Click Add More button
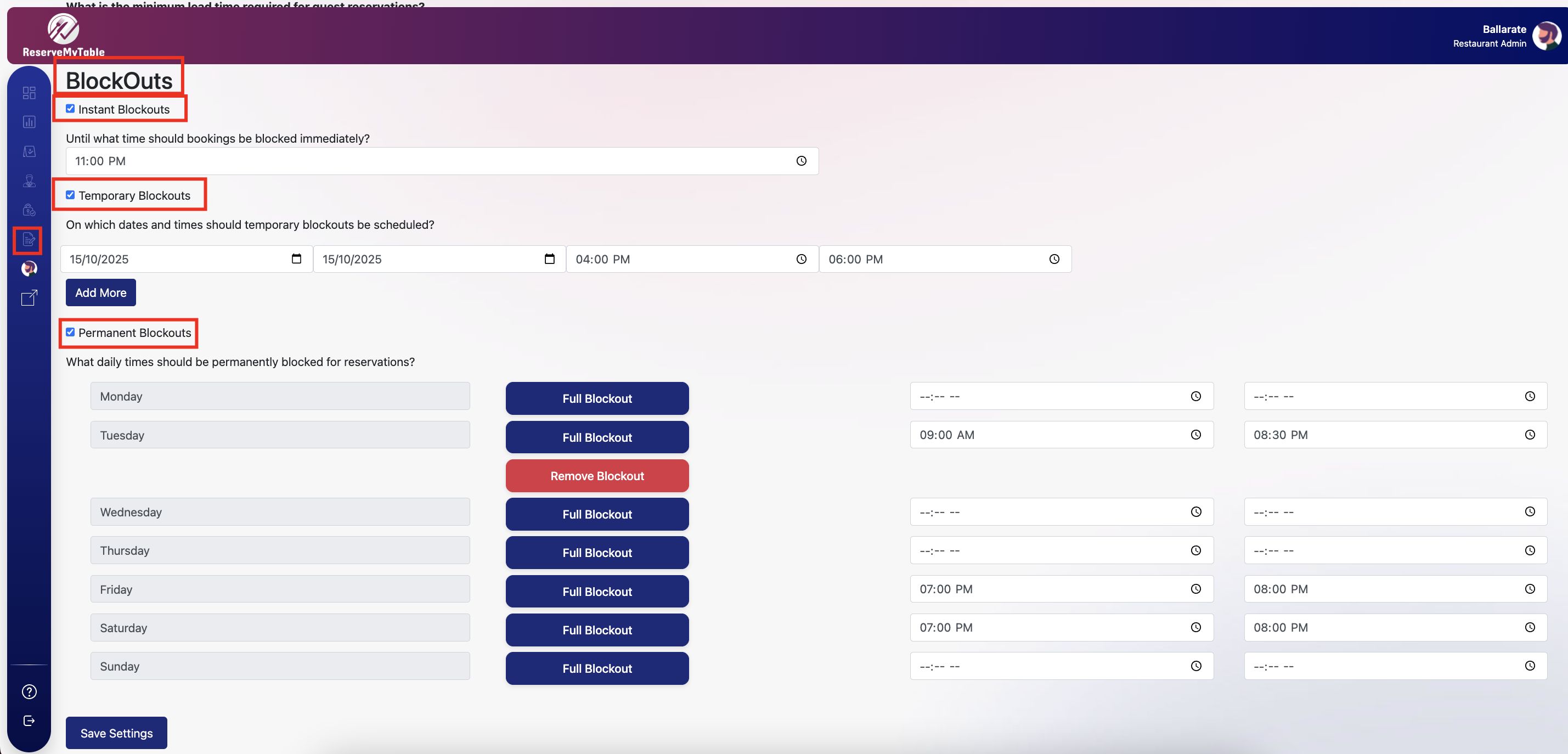The height and width of the screenshot is (754, 1568). (x=100, y=292)
